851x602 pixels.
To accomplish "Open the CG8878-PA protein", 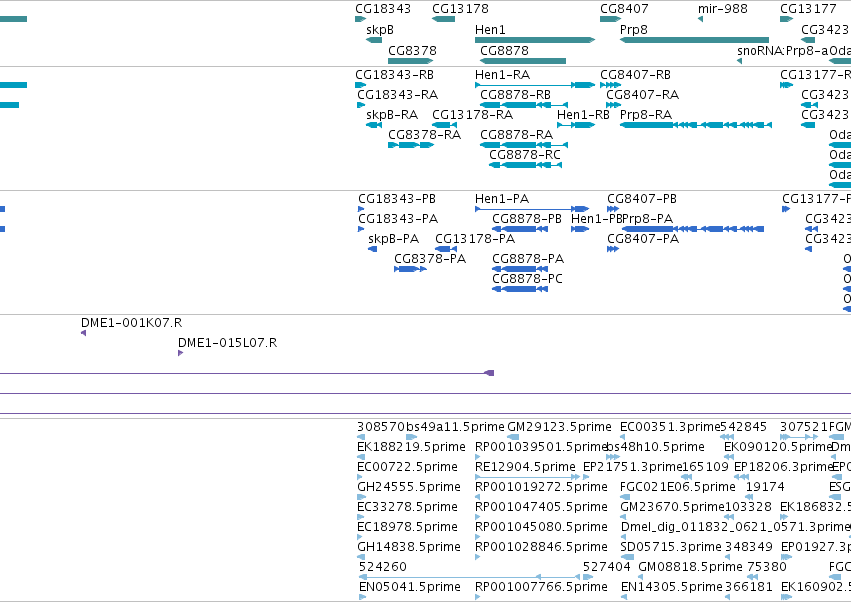I will [x=528, y=259].
